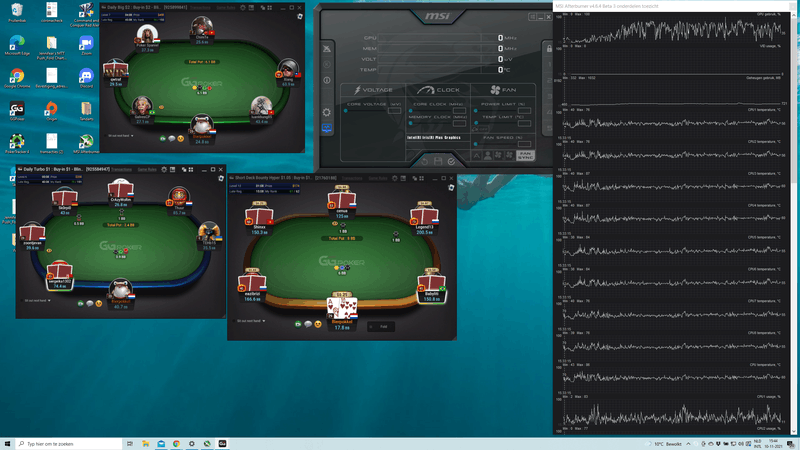Open emoji smiley in Short Deck Bounty window
Screen dimensions: 800x450
pos(318,324)
